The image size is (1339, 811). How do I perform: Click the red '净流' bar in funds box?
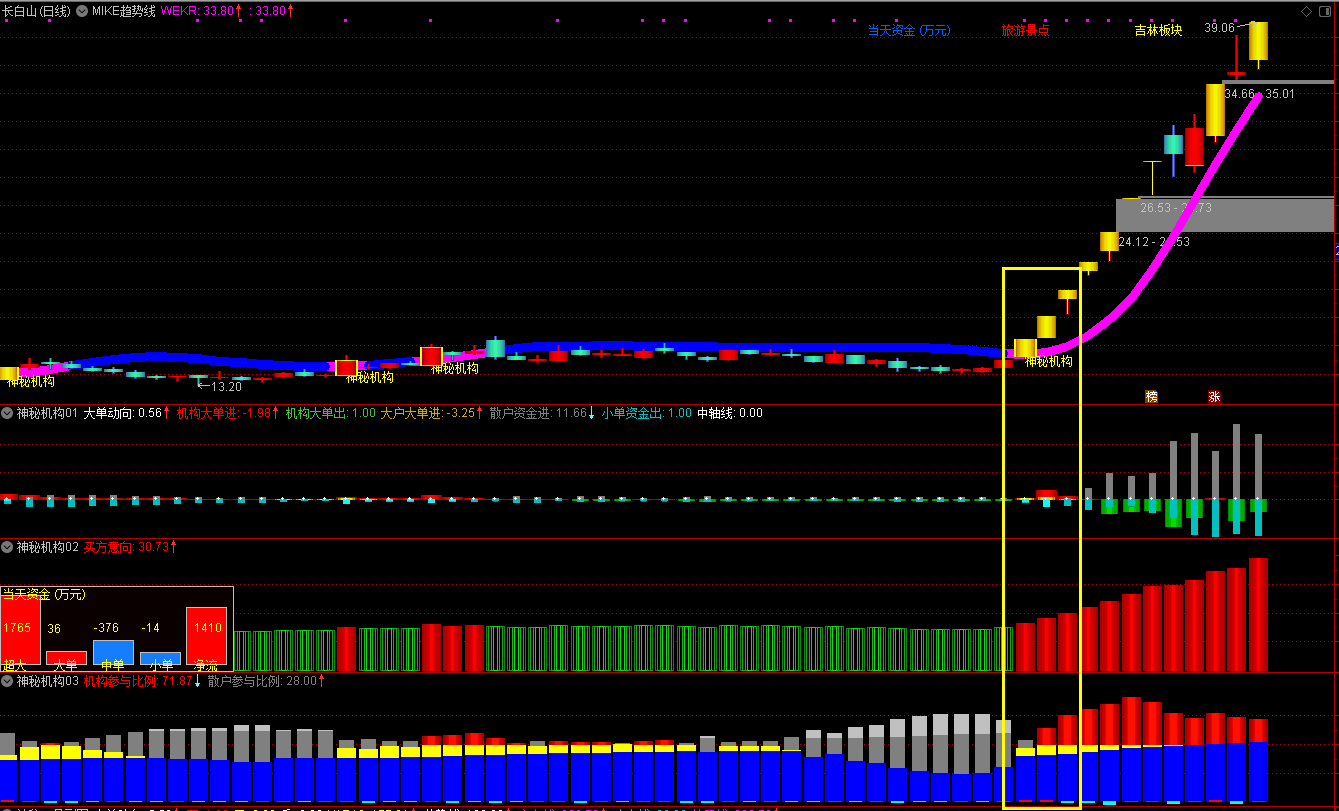coord(207,634)
